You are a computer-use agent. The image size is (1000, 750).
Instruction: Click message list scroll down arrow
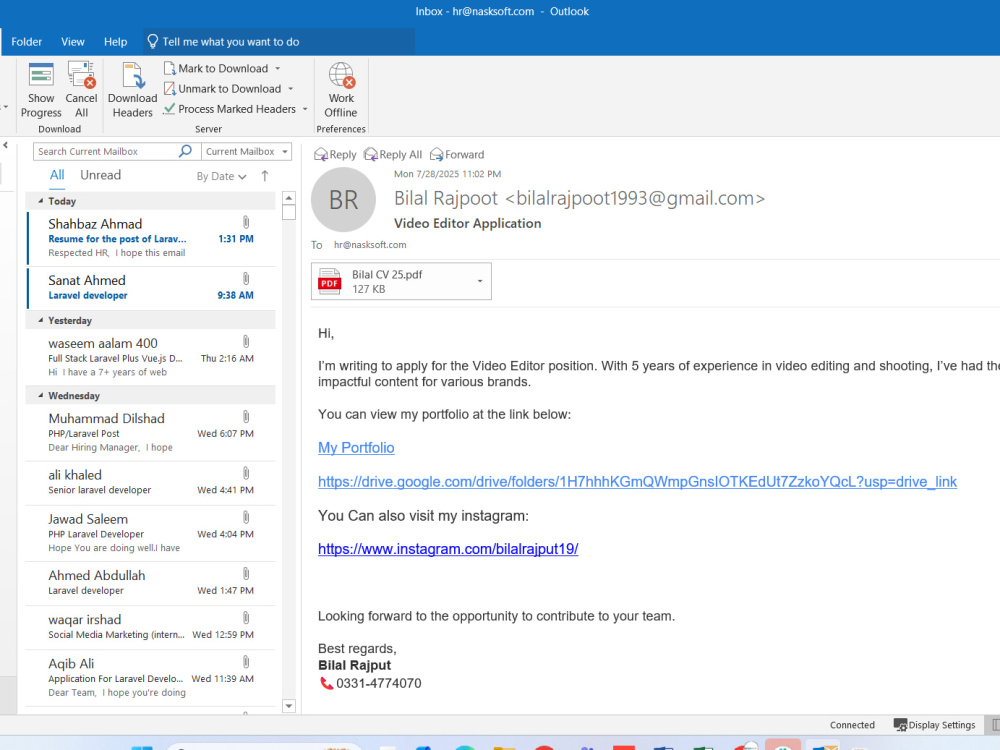tap(289, 705)
